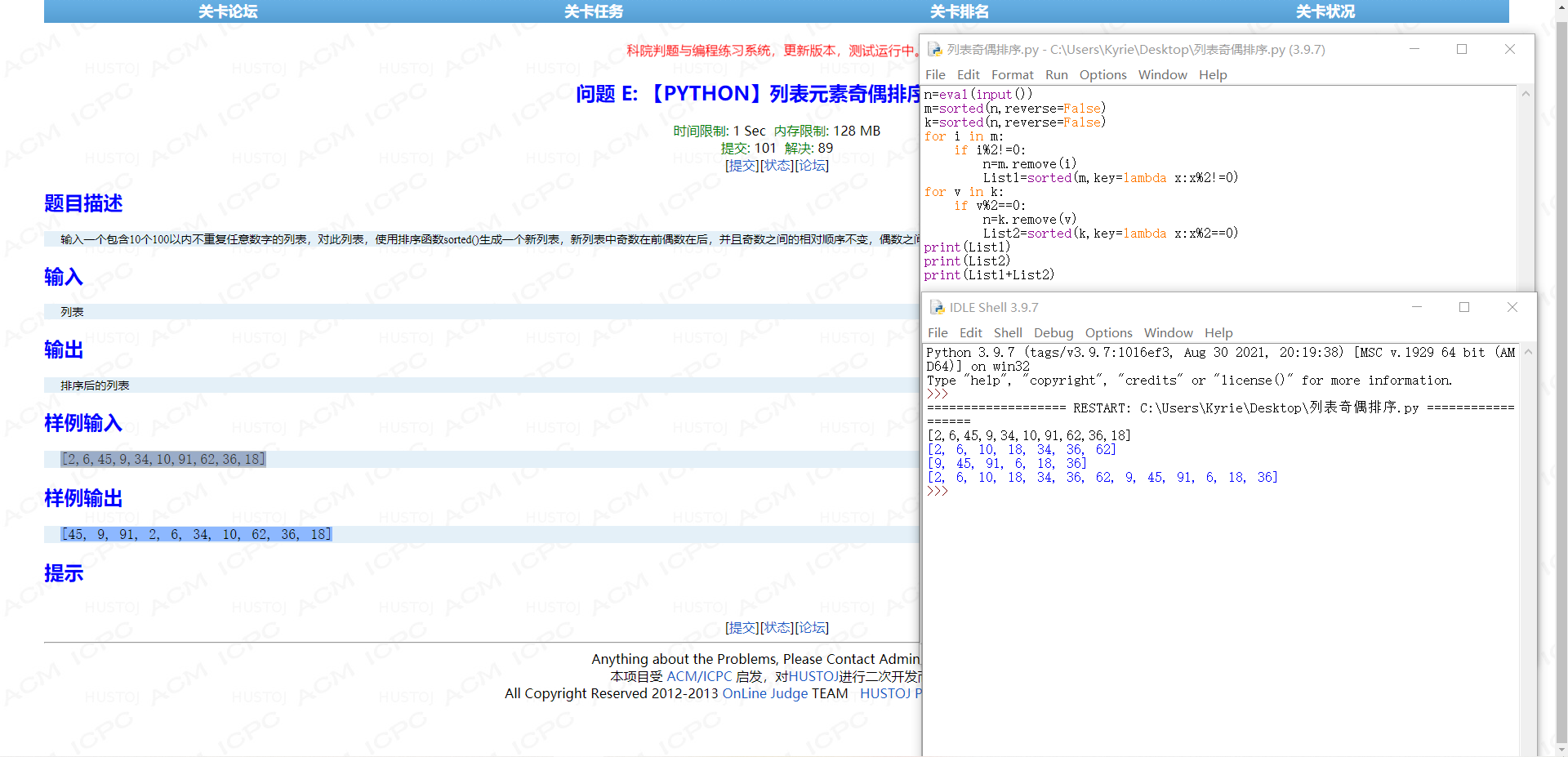Open File menu in the editor window
This screenshot has width=1568, height=757.
click(x=935, y=75)
